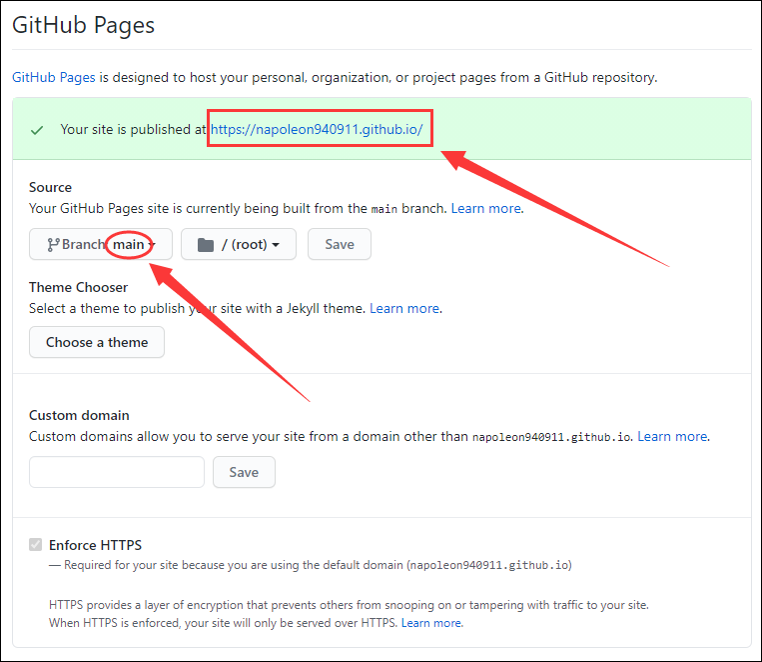Expand the Branch main dropdown caret
The width and height of the screenshot is (762, 662).
(152, 245)
